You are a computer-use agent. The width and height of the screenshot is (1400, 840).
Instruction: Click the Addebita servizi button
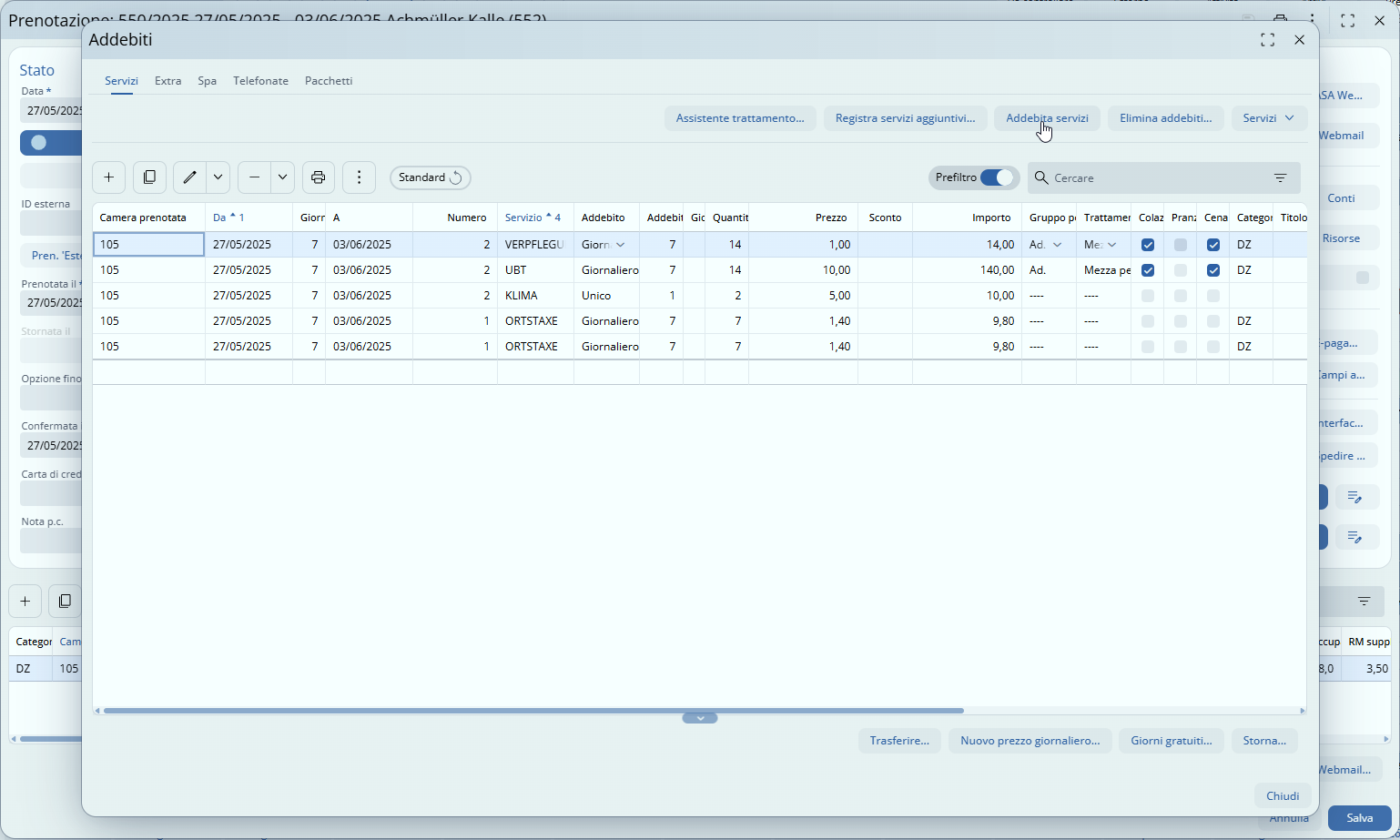tap(1047, 118)
